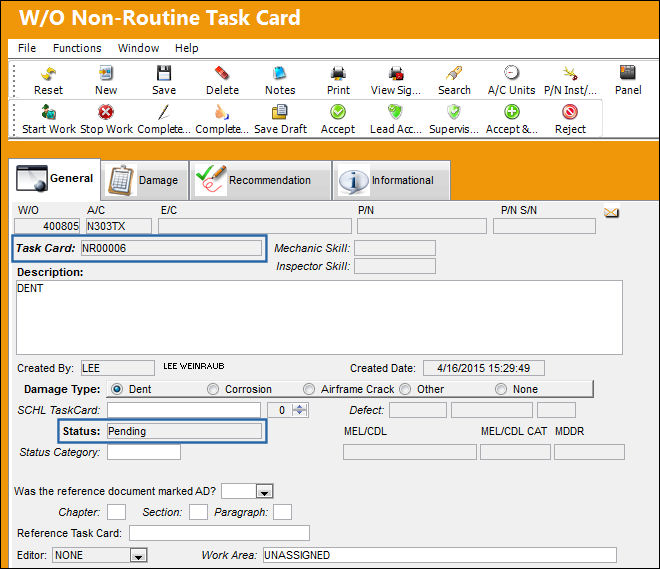
Task: Select the None damage type radio
Action: coord(501,389)
